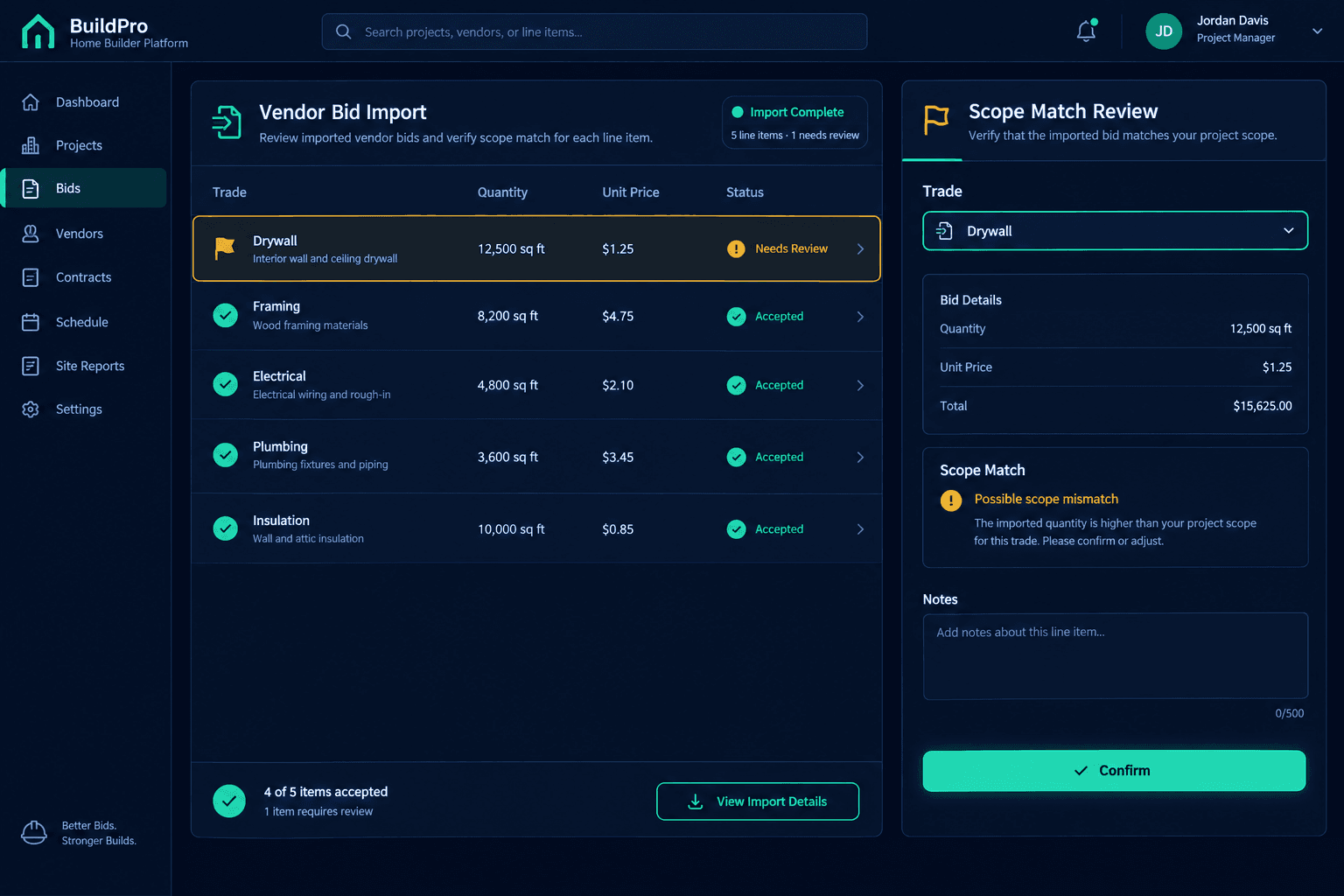Image resolution: width=1344 pixels, height=896 pixels.
Task: Click the Dashboard home icon in sidebar
Action: (31, 102)
